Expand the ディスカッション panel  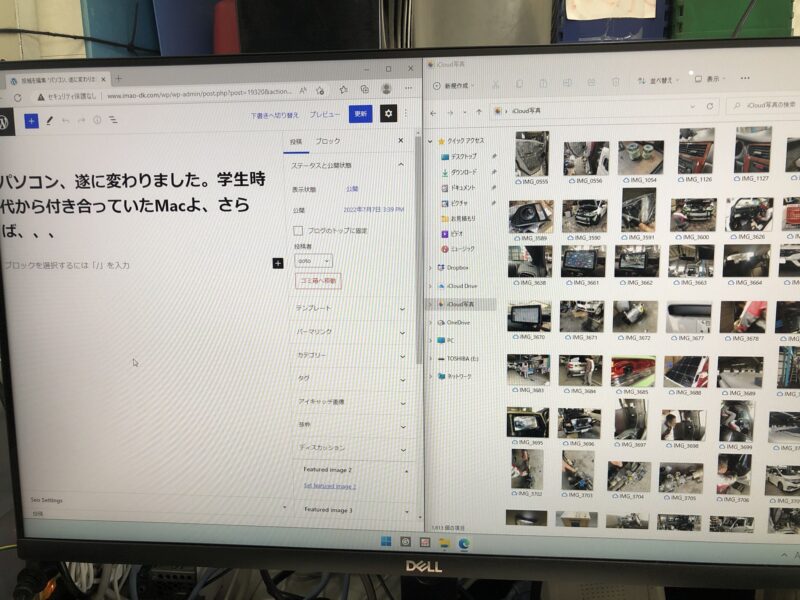click(352, 448)
